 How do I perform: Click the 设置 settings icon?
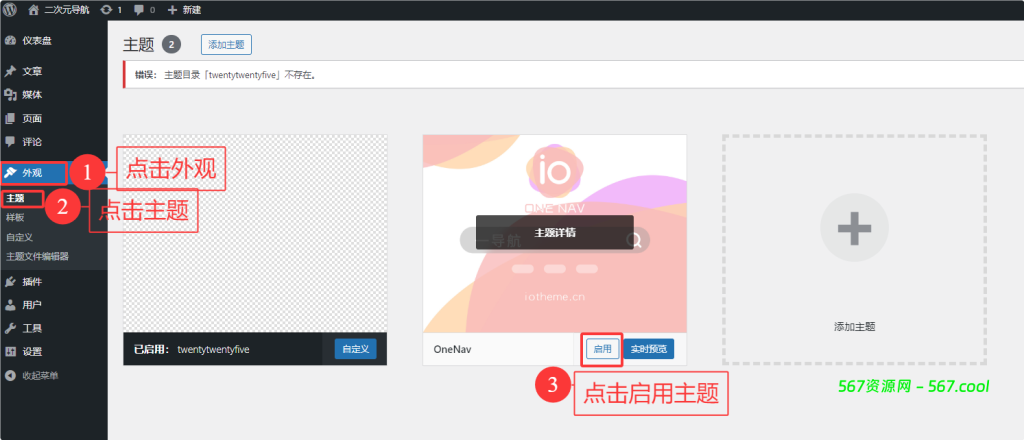(10, 352)
